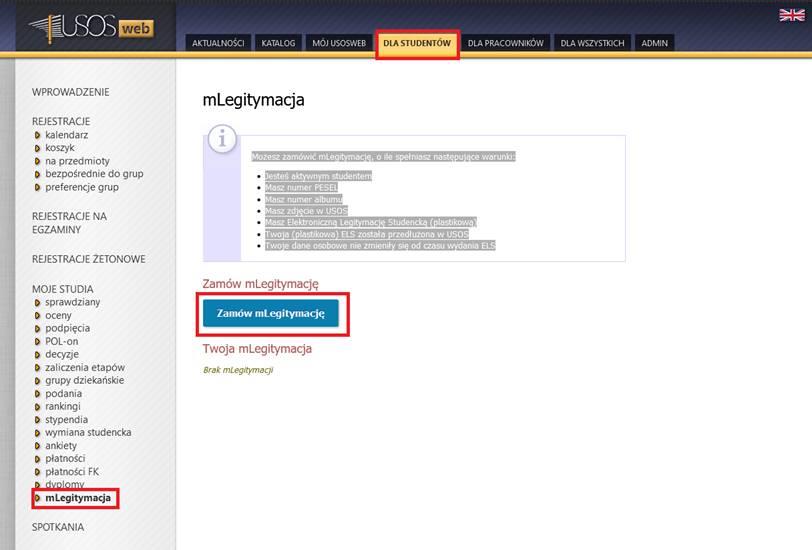Screen dimensions: 812x550
Task: Click the bullet arrow beside kalendarz
Action: click(x=38, y=135)
